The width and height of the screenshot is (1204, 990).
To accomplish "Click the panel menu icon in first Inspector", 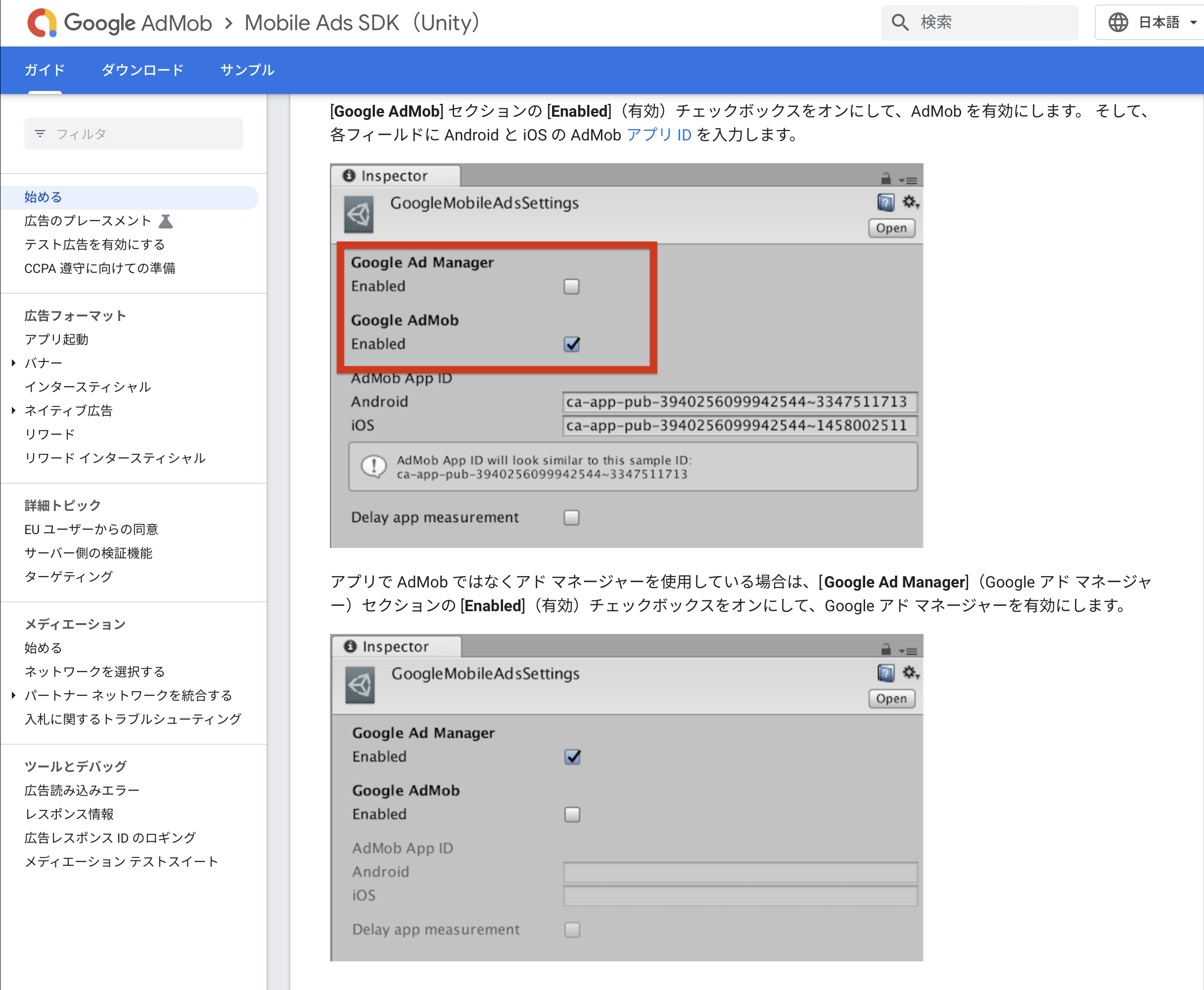I will [x=908, y=180].
